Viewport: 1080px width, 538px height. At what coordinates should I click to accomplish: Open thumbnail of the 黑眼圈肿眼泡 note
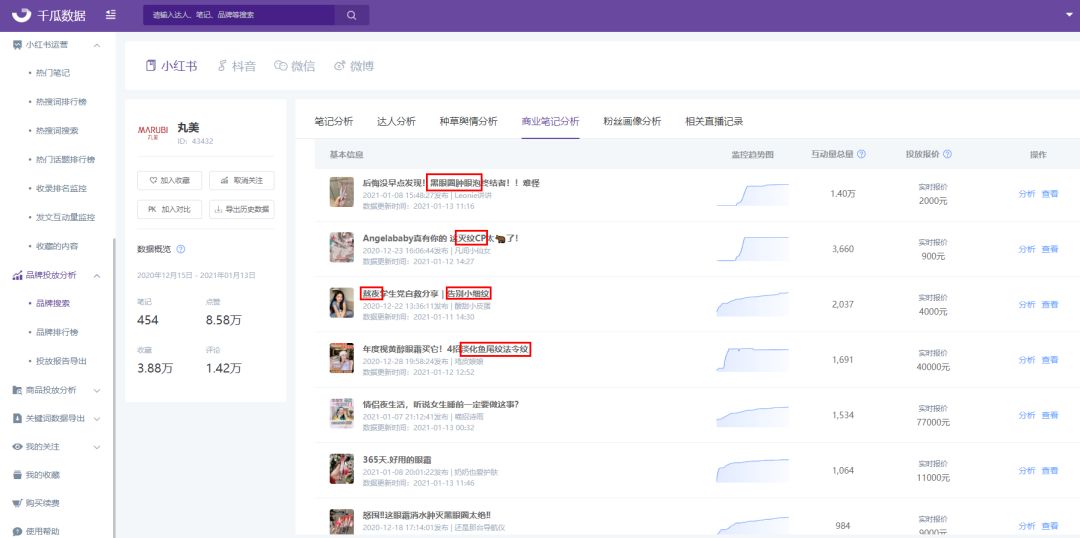[x=342, y=192]
